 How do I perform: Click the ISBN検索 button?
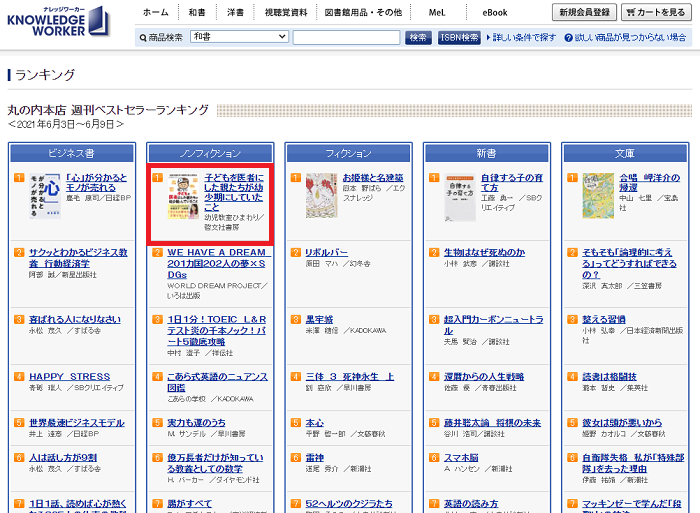tap(458, 38)
